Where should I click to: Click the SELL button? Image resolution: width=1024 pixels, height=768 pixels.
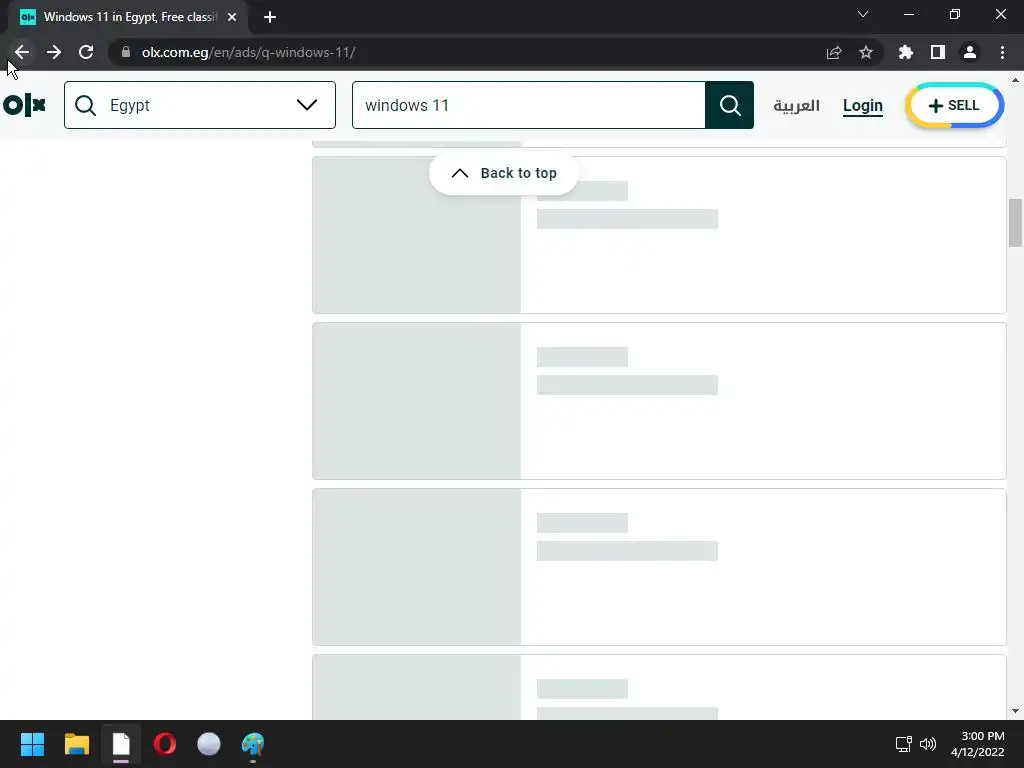pos(954,105)
